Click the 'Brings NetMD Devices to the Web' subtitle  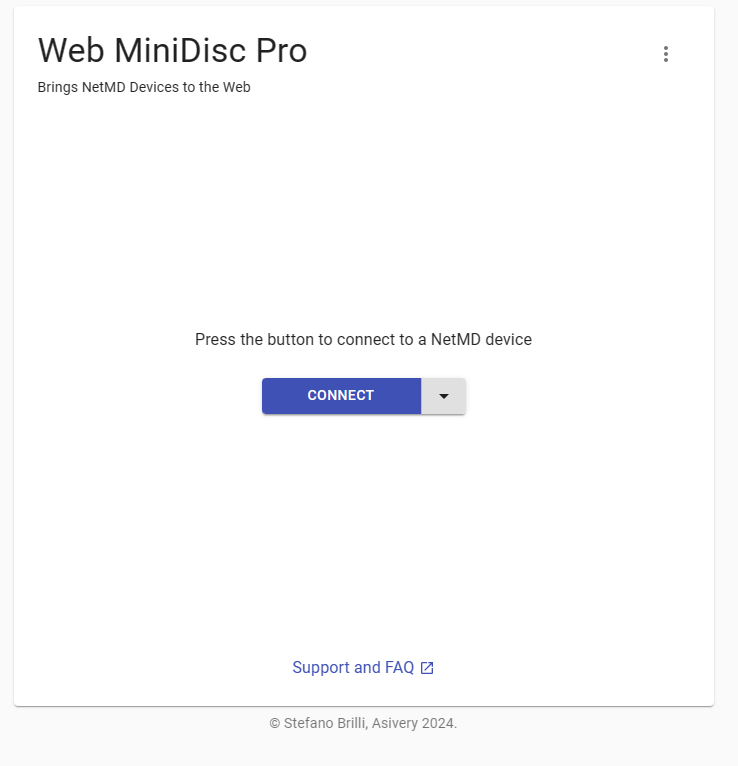[144, 87]
